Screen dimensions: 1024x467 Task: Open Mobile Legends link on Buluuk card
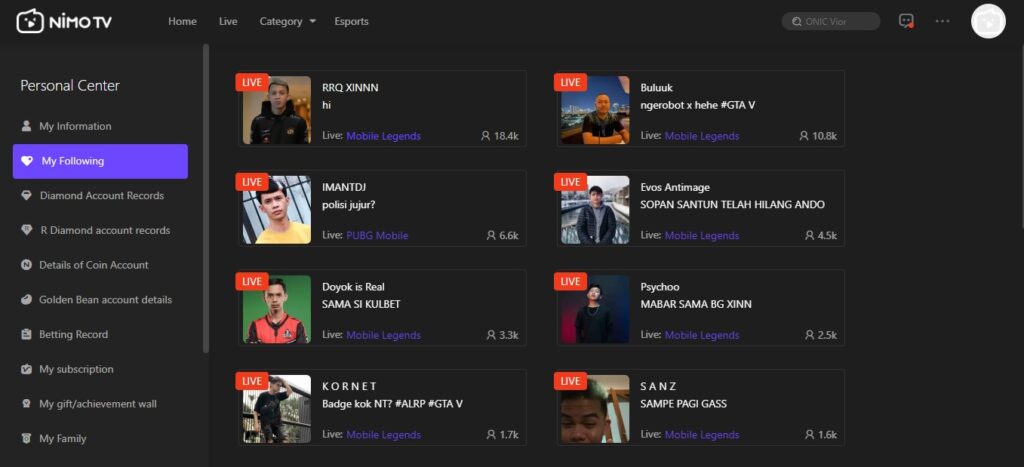[702, 136]
